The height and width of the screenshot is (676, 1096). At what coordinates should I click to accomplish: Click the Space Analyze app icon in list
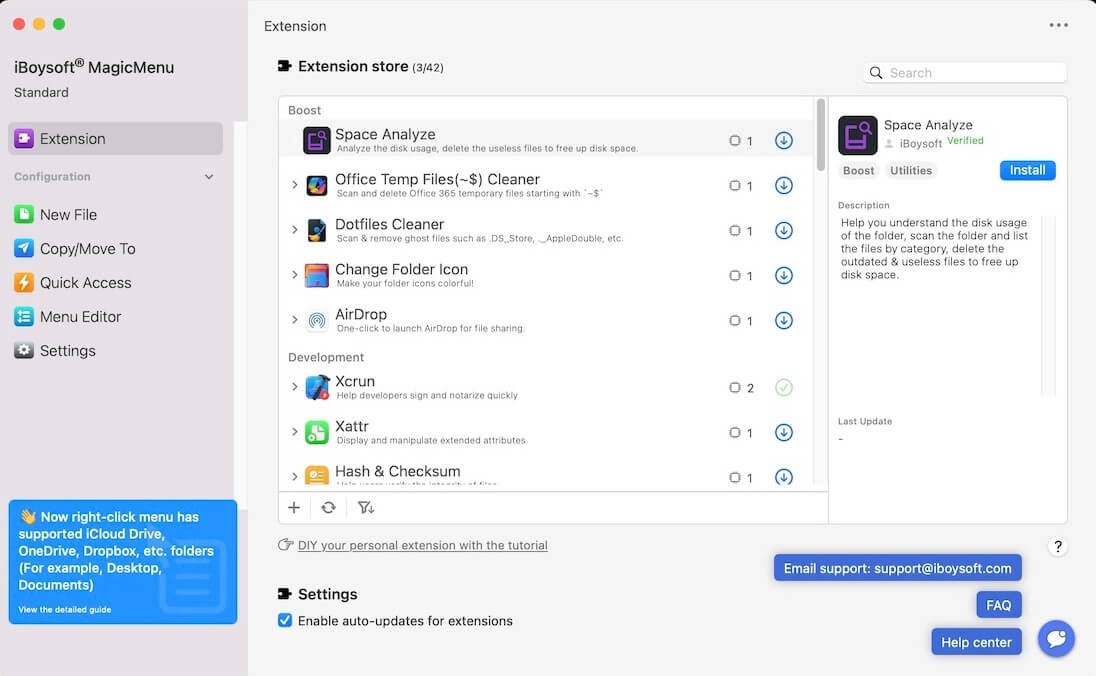pos(317,141)
